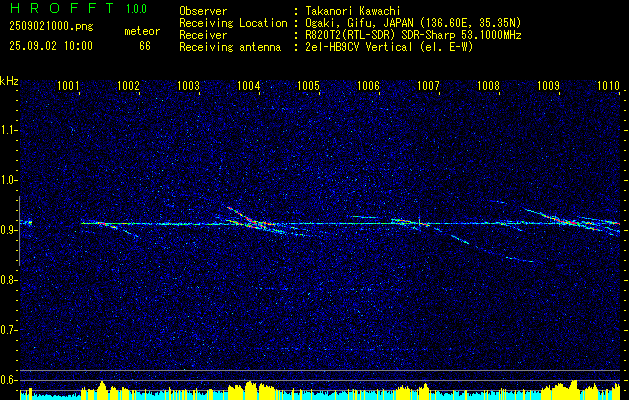
Task: Click the 0.8 kHz axis label
Action: tap(8, 280)
